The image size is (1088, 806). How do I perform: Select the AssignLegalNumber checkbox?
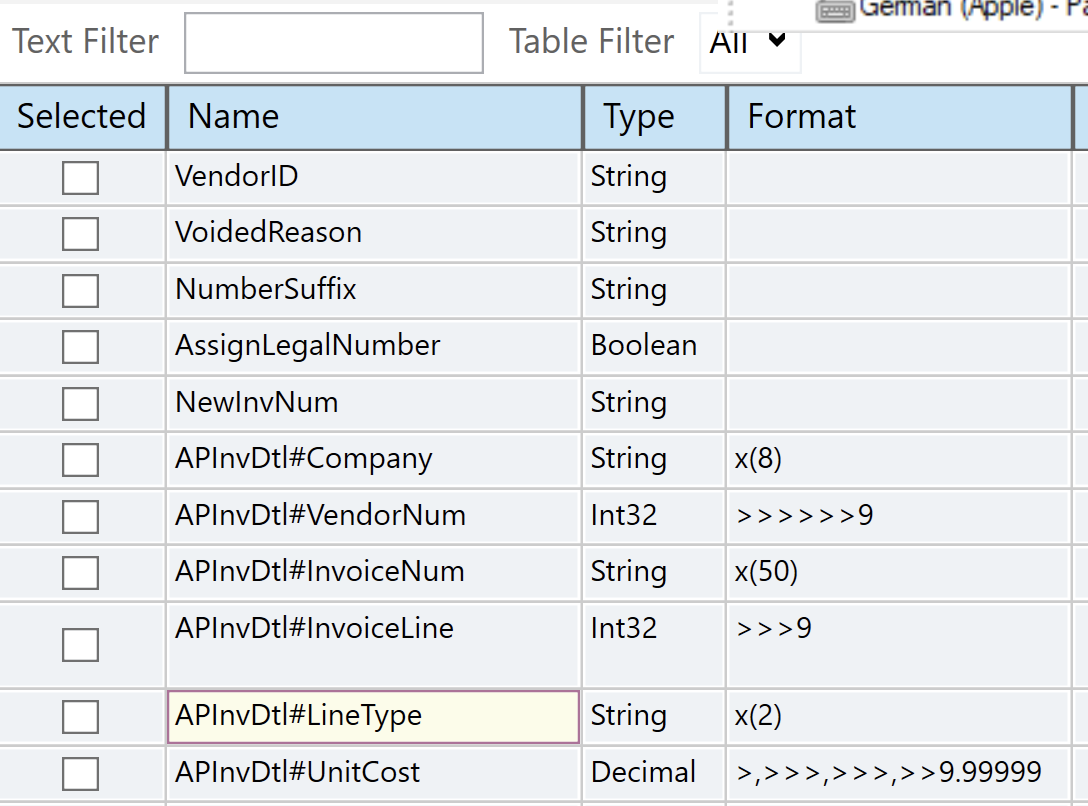pyautogui.click(x=80, y=347)
